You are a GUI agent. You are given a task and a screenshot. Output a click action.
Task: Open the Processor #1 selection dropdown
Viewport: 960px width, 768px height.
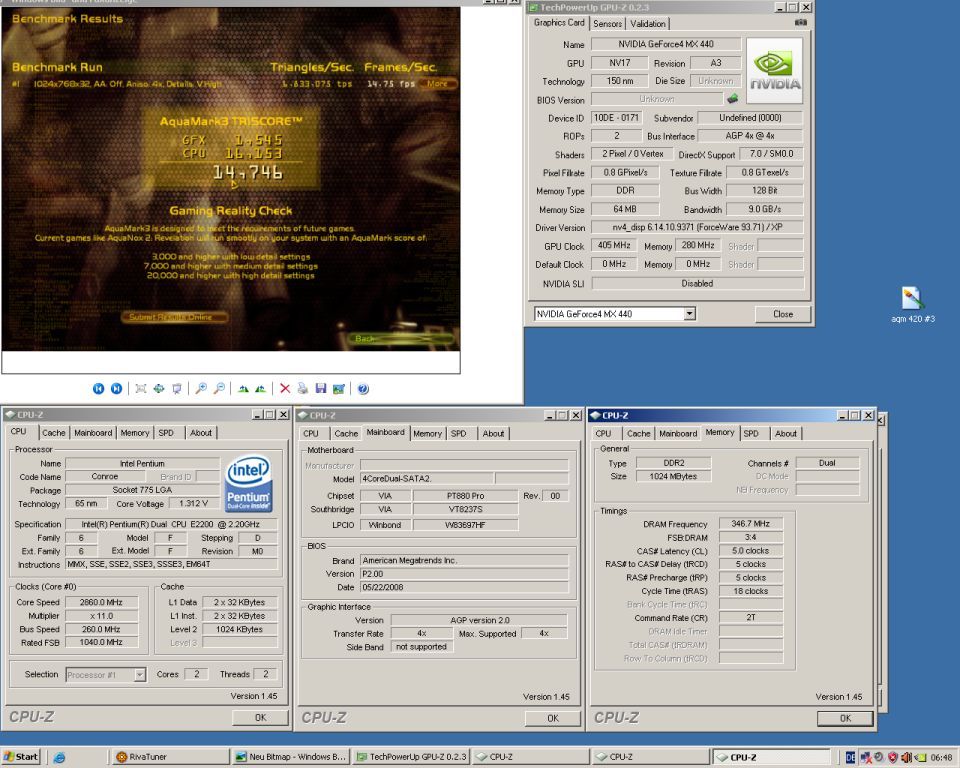(140, 674)
